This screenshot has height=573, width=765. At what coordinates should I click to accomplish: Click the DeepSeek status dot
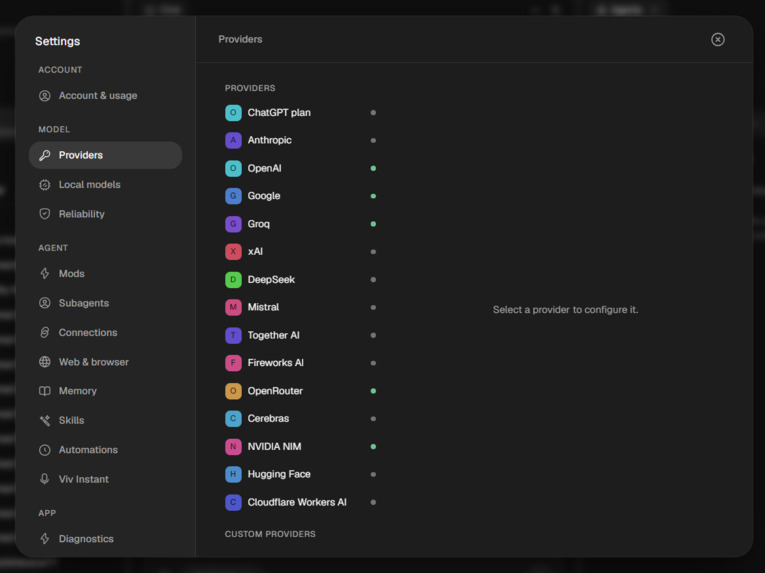click(x=373, y=280)
